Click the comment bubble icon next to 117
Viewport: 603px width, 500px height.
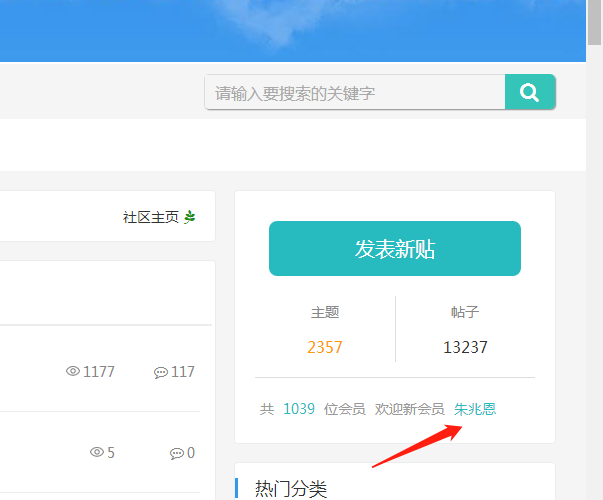(x=161, y=372)
